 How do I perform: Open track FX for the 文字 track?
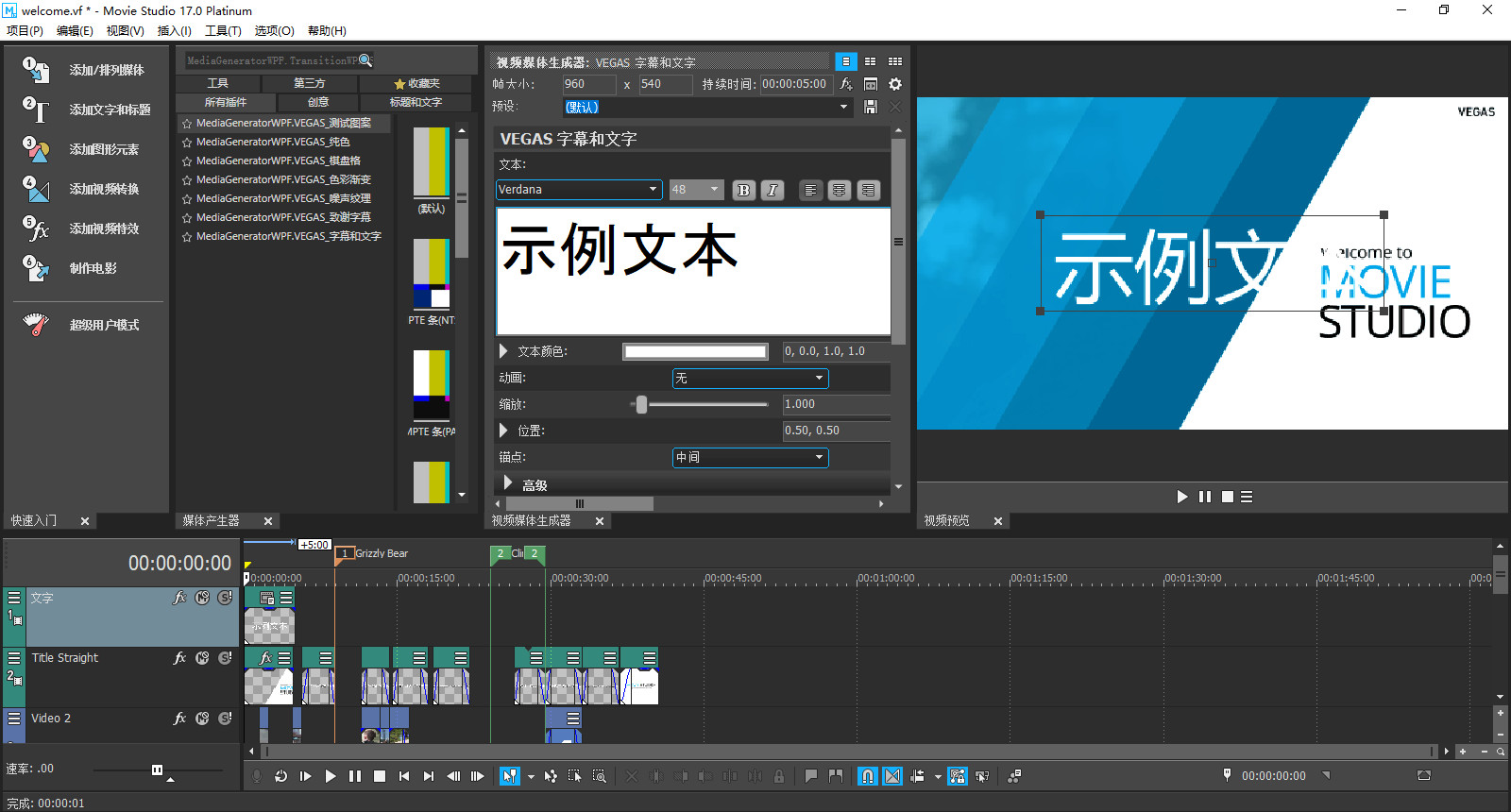pyautogui.click(x=179, y=598)
